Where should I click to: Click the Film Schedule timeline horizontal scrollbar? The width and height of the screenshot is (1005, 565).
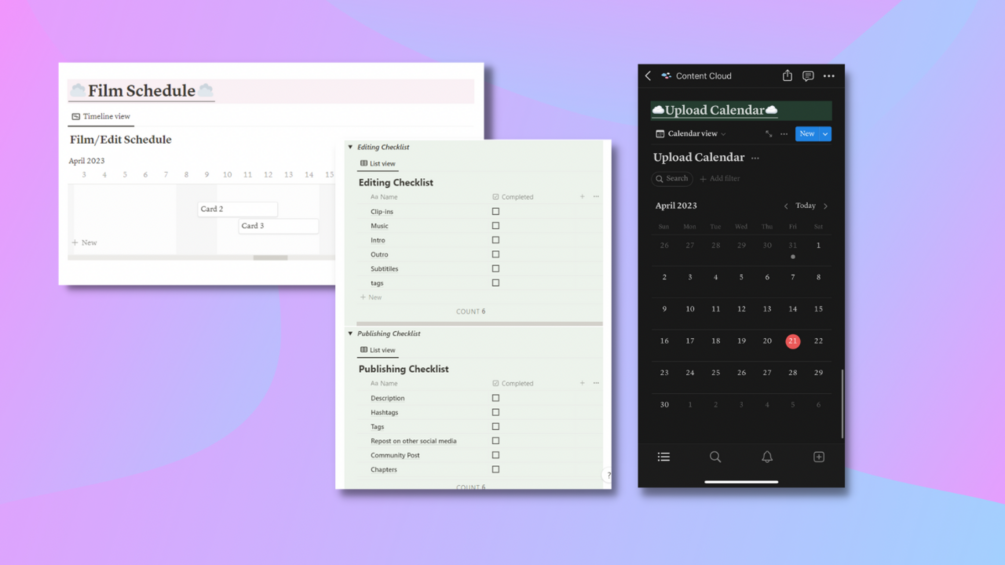point(270,258)
